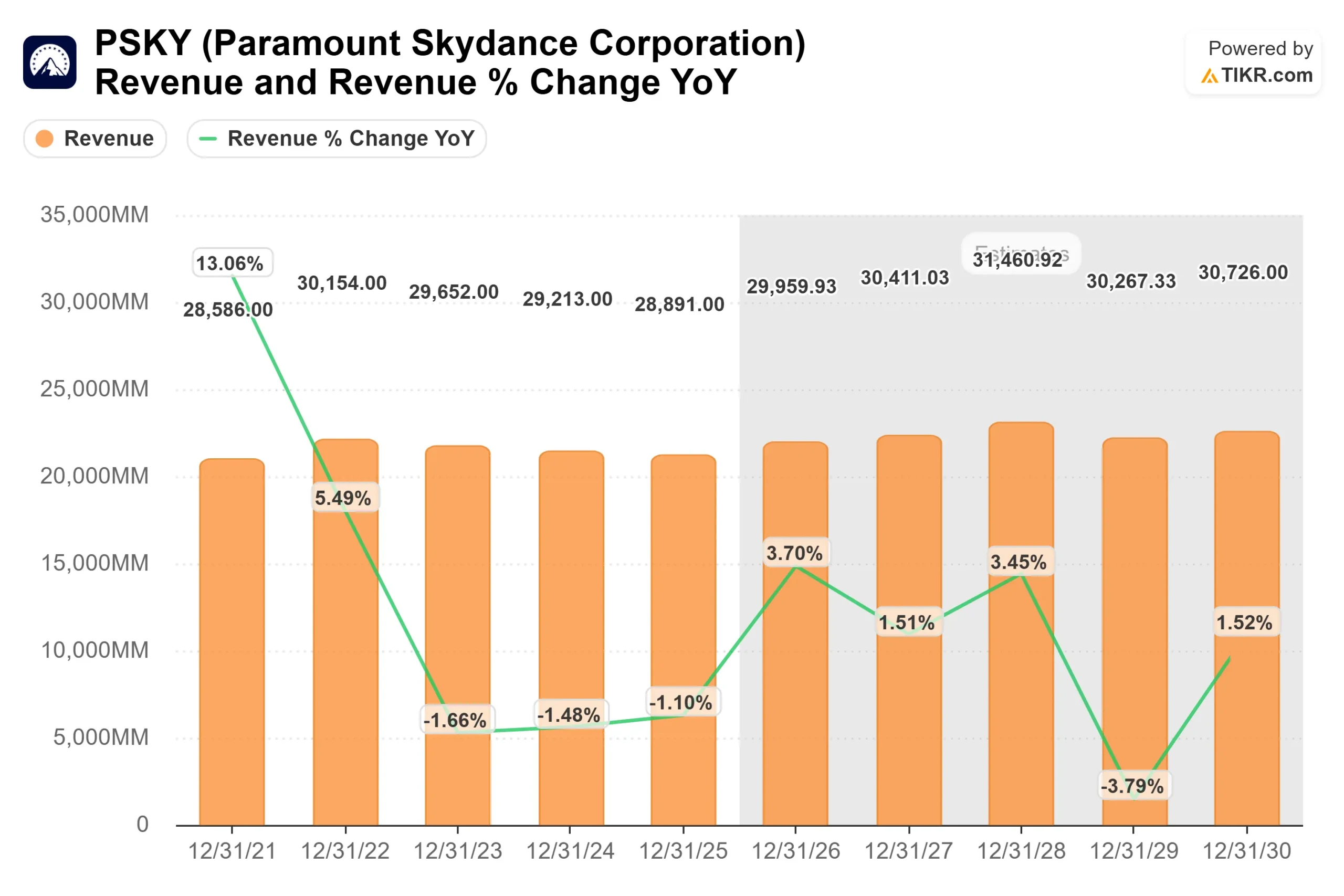Select the 12/31/30 axis label

click(x=1248, y=851)
